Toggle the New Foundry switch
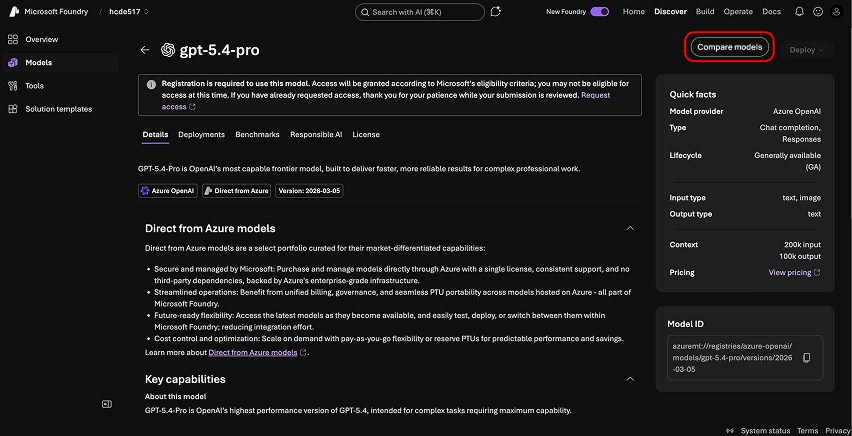 coord(600,12)
